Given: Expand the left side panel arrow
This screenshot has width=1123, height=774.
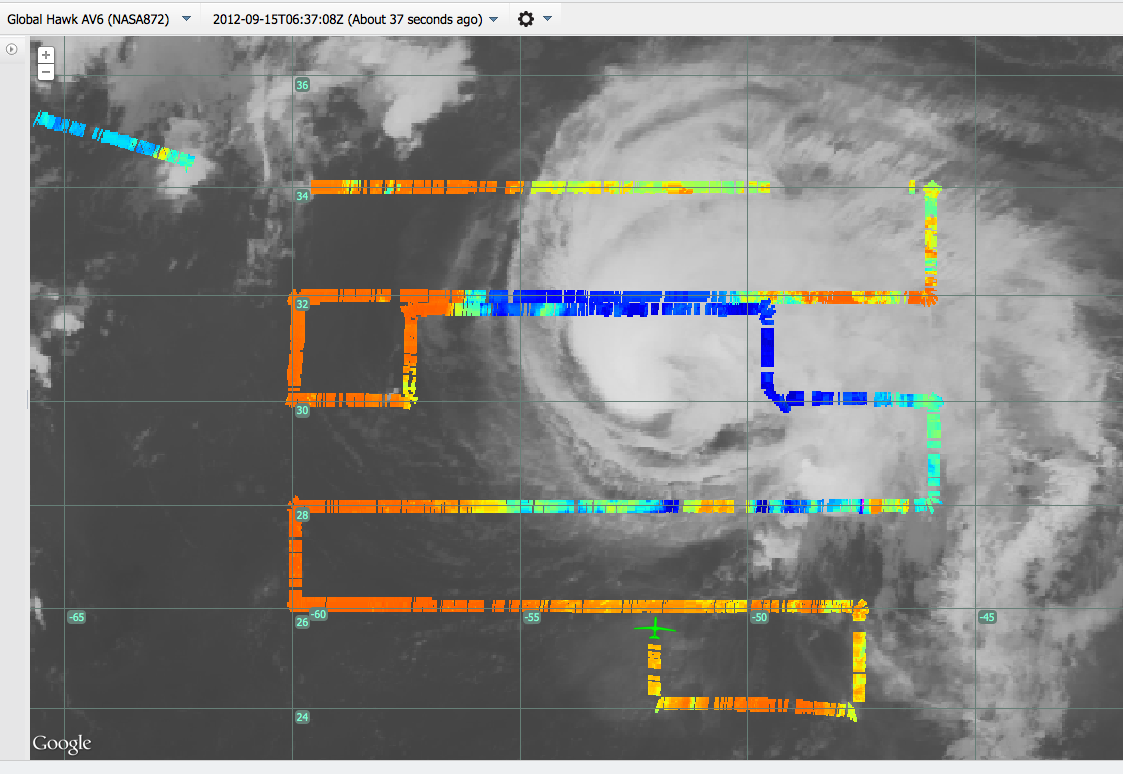Looking at the screenshot, I should pos(12,49).
